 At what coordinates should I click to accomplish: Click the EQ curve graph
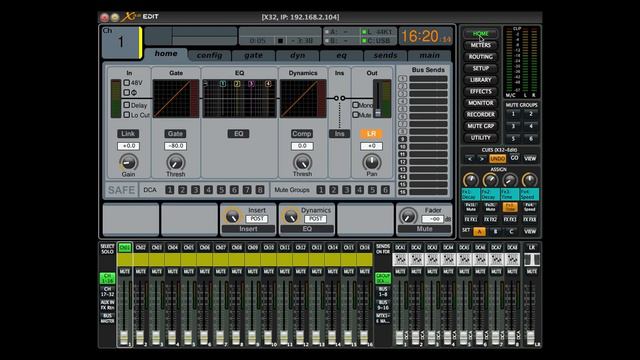239,99
